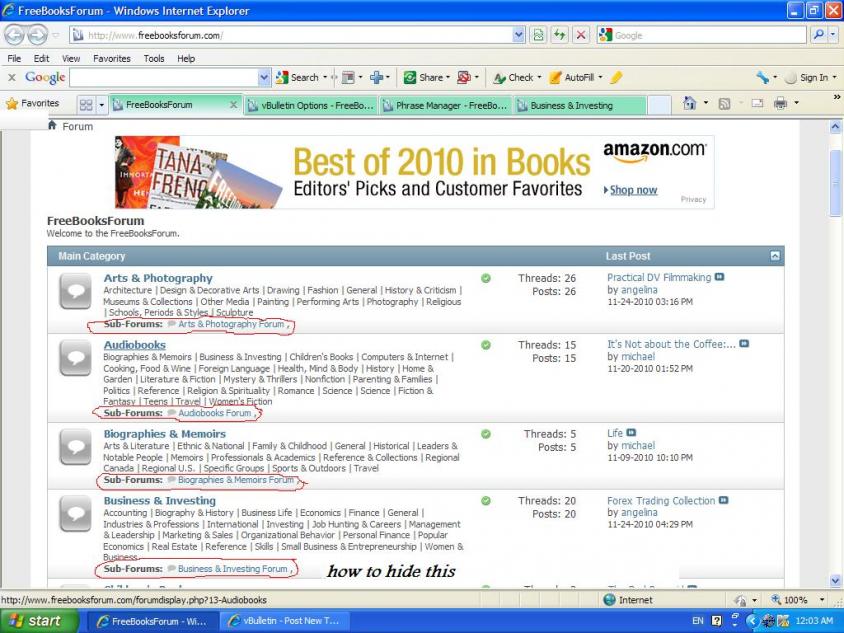The image size is (844, 633).
Task: Open Biographies & Memoirs forum link
Action: 165,434
